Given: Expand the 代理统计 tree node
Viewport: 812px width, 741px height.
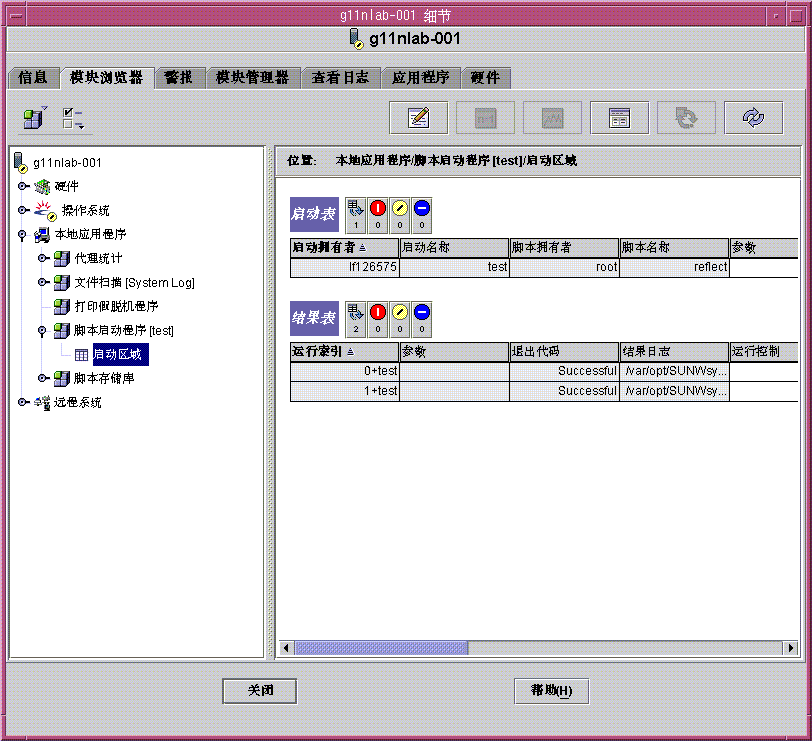Looking at the screenshot, I should pyautogui.click(x=43, y=258).
